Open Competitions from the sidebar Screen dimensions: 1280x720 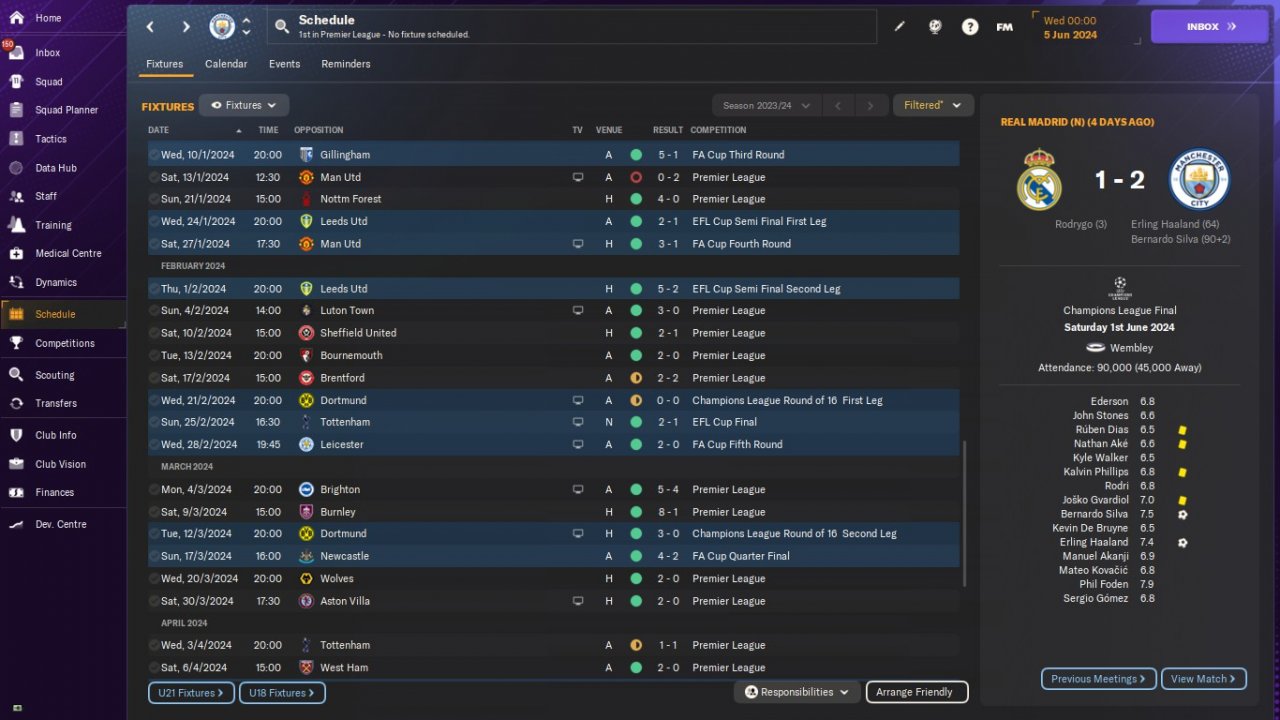(x=65, y=343)
